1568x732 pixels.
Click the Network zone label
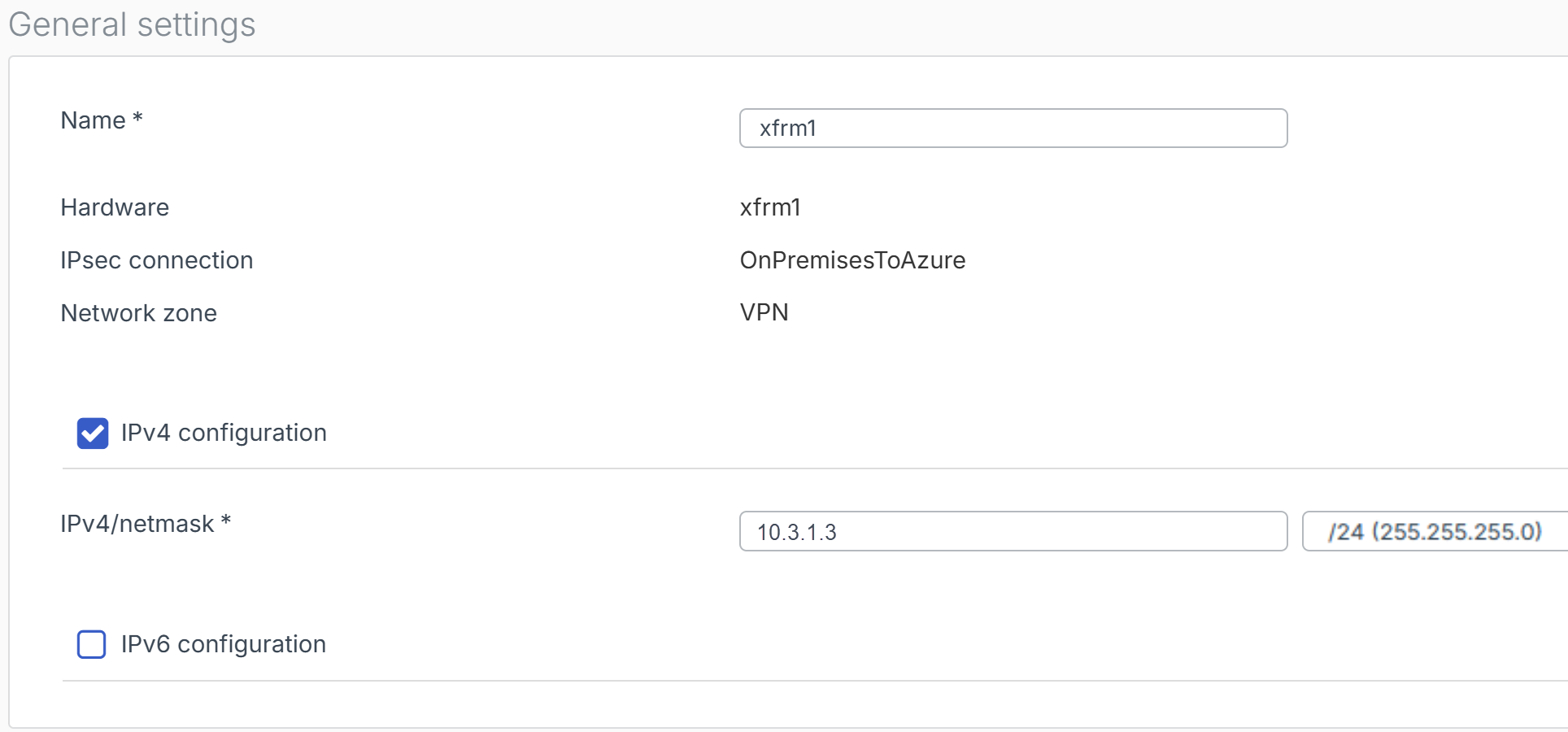pos(139,313)
